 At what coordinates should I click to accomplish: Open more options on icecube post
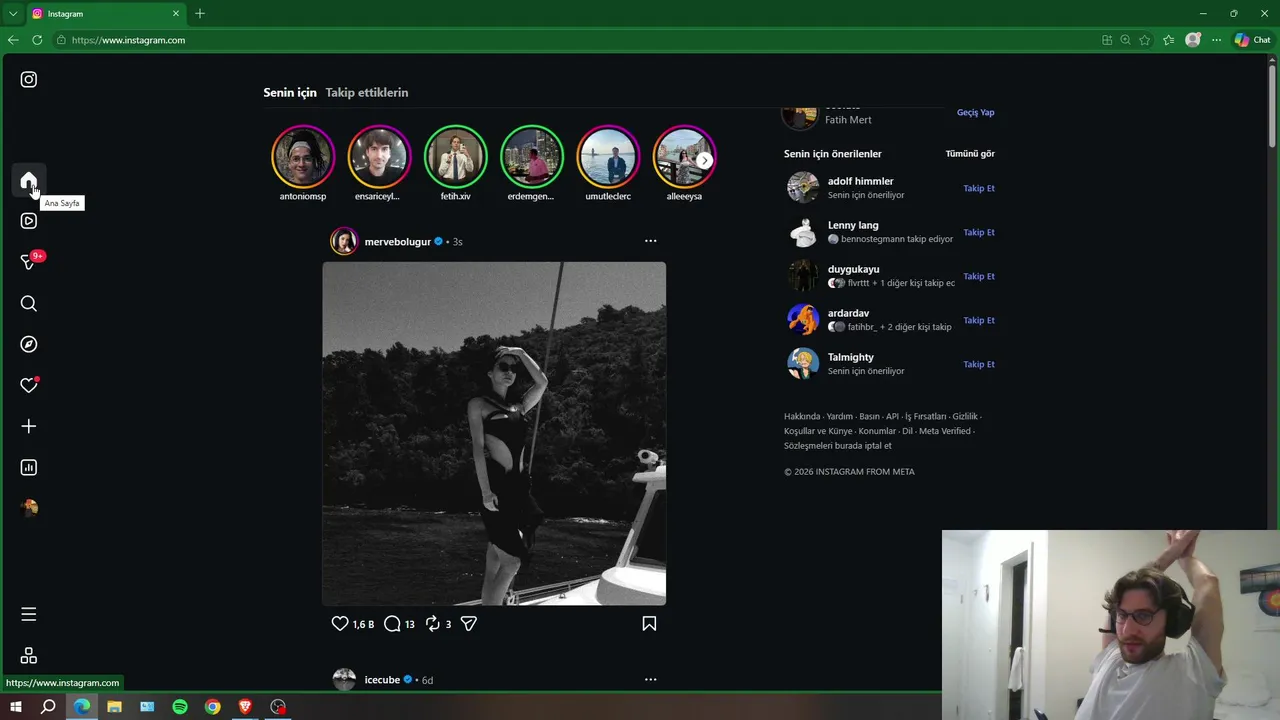651,680
